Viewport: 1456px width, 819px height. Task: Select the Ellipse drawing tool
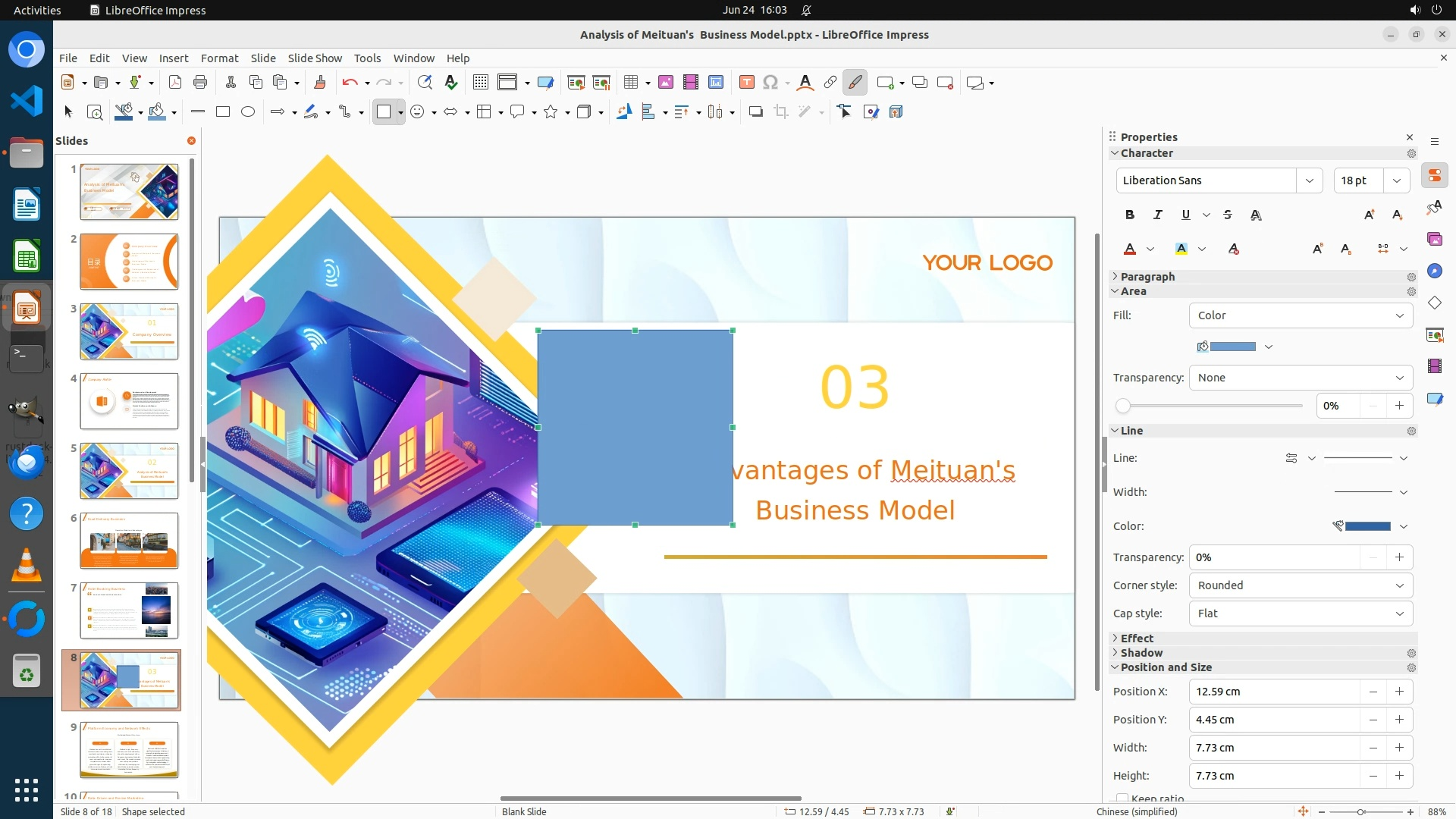(248, 112)
